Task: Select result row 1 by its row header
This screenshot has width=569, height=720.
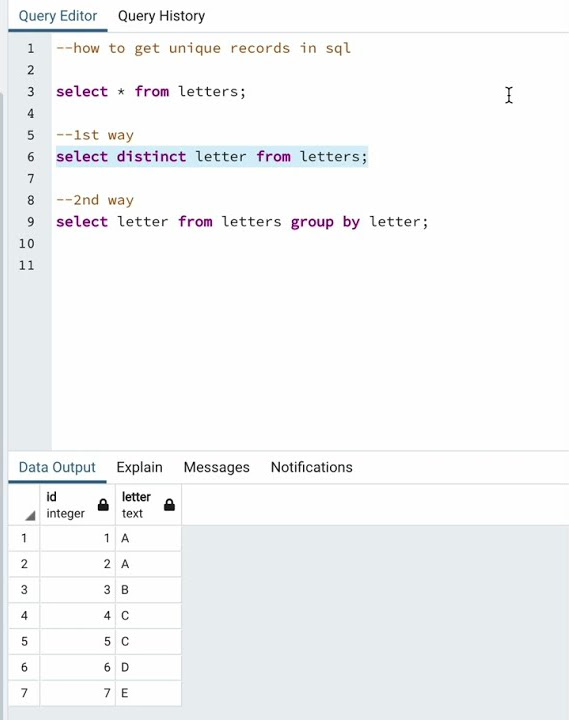Action: [x=24, y=538]
